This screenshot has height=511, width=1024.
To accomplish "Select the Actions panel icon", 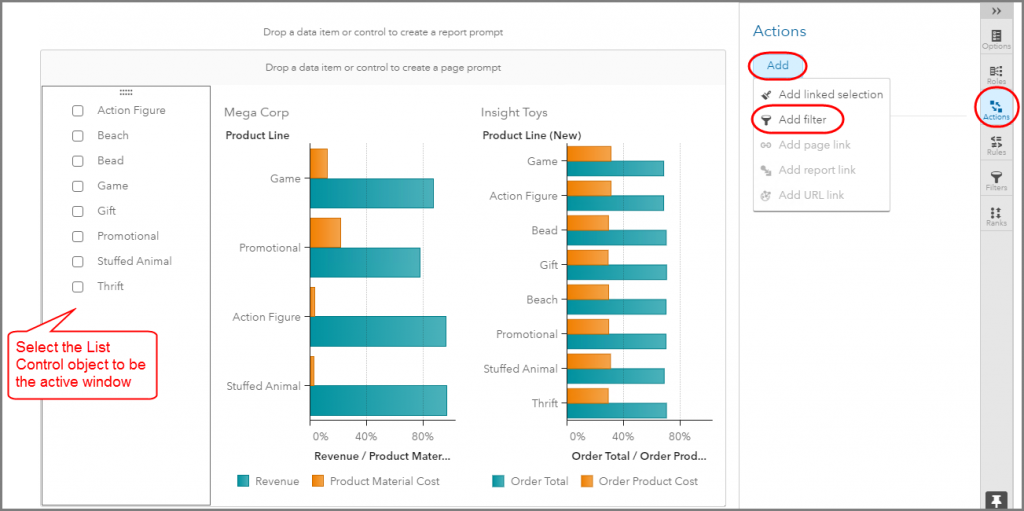I will click(x=996, y=109).
